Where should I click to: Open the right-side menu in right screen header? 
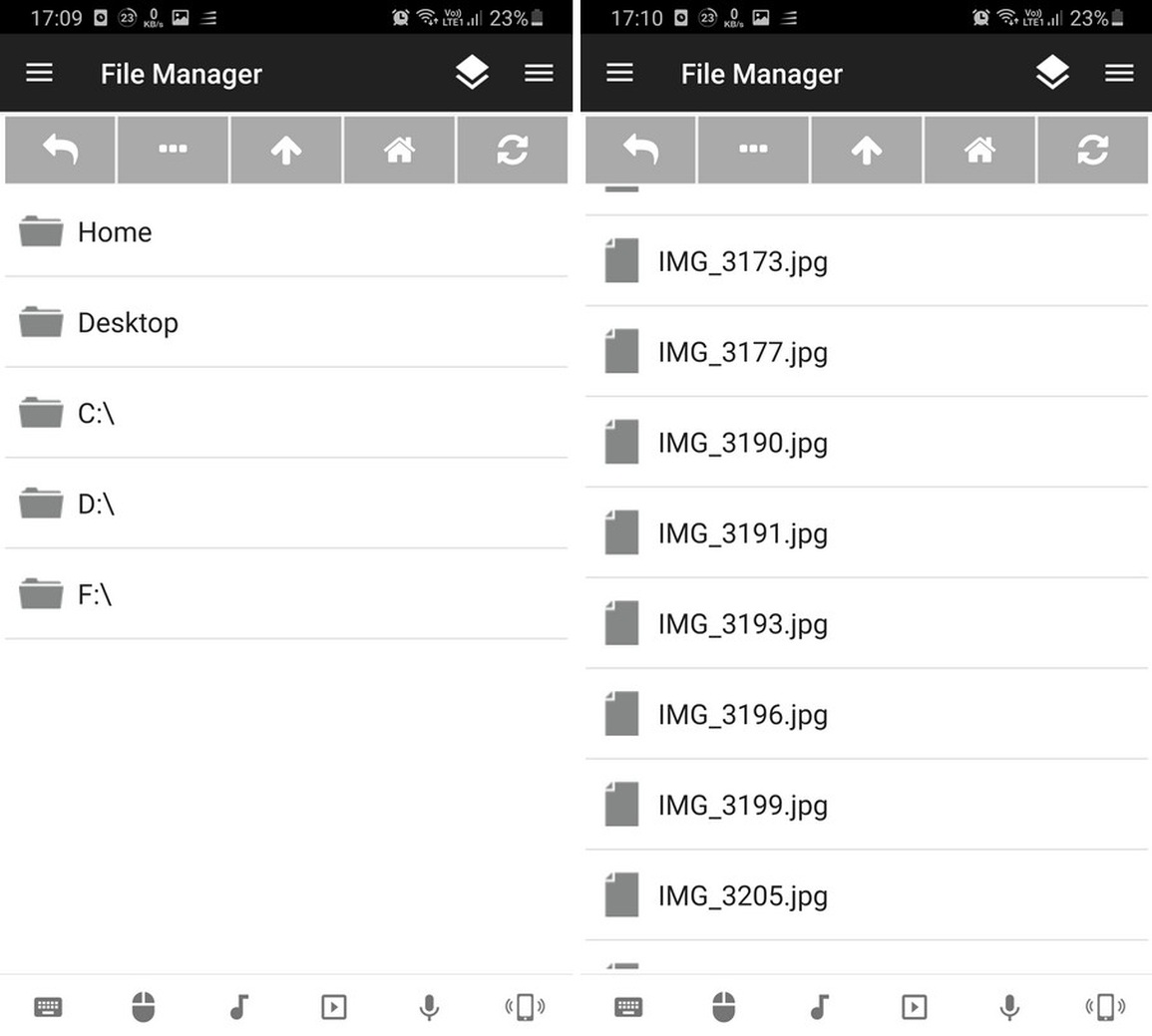pos(1119,73)
